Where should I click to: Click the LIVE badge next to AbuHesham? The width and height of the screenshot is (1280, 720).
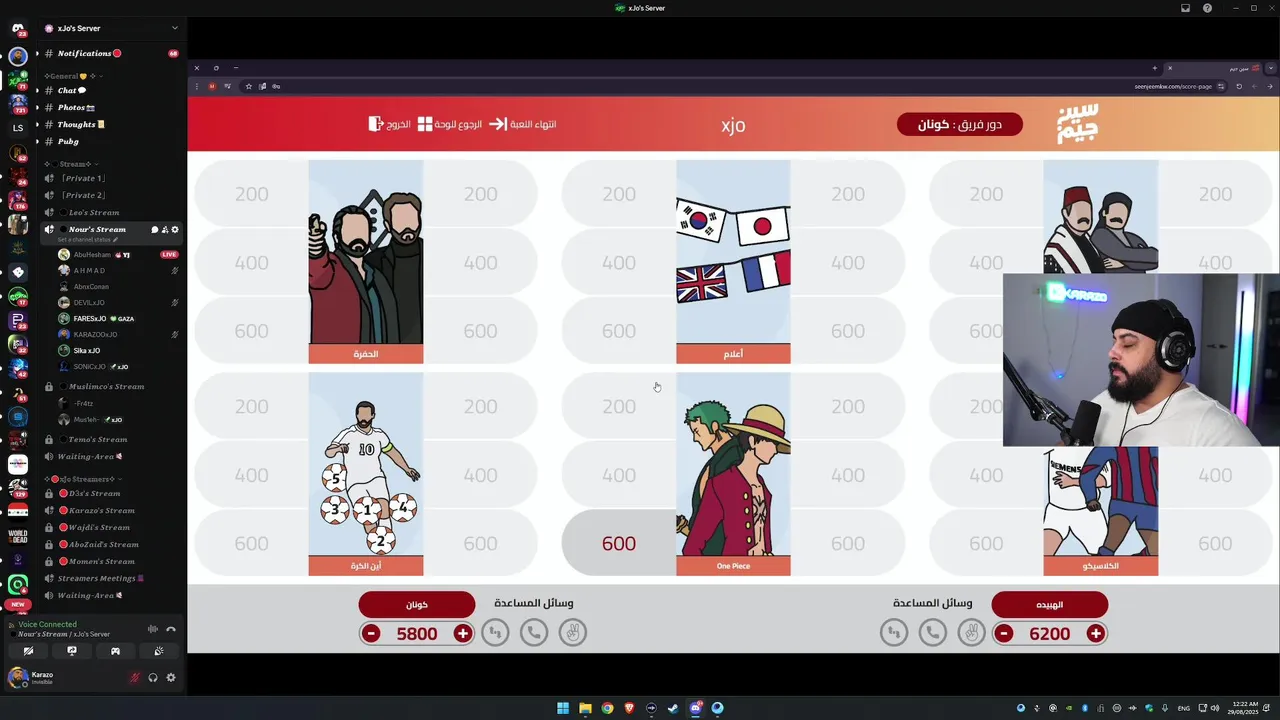pyautogui.click(x=169, y=255)
